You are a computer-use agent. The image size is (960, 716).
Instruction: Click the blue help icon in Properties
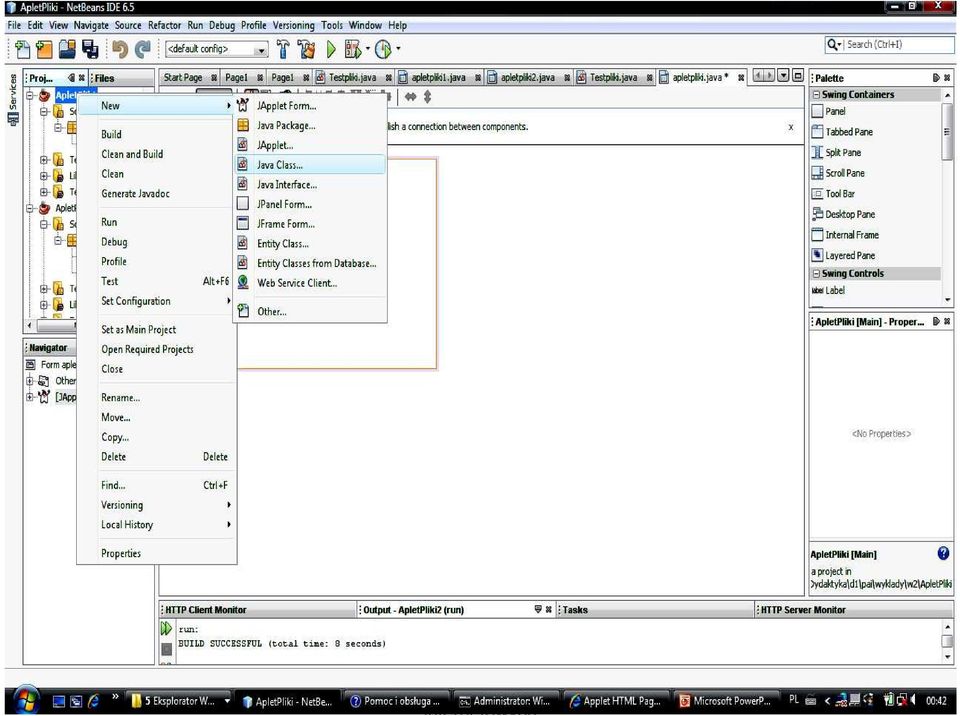click(x=943, y=553)
